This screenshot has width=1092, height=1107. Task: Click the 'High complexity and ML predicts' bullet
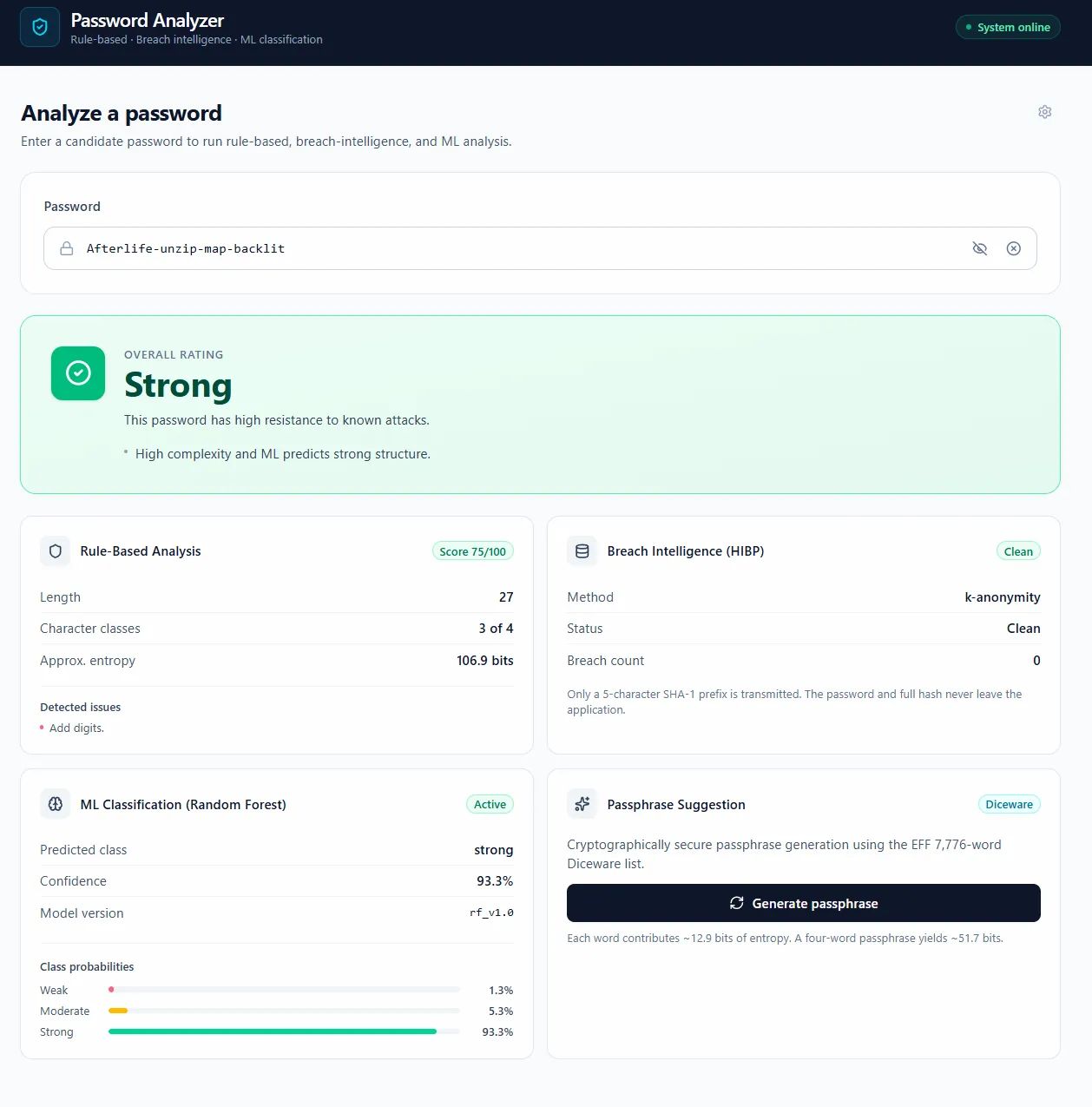282,454
